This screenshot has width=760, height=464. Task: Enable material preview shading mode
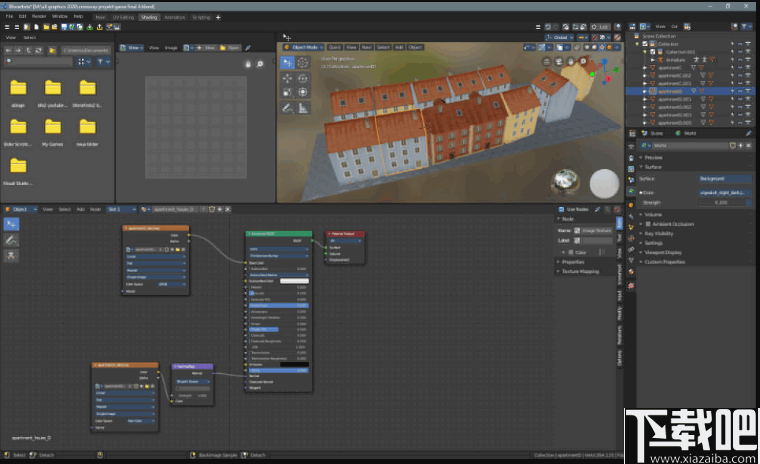coord(602,48)
